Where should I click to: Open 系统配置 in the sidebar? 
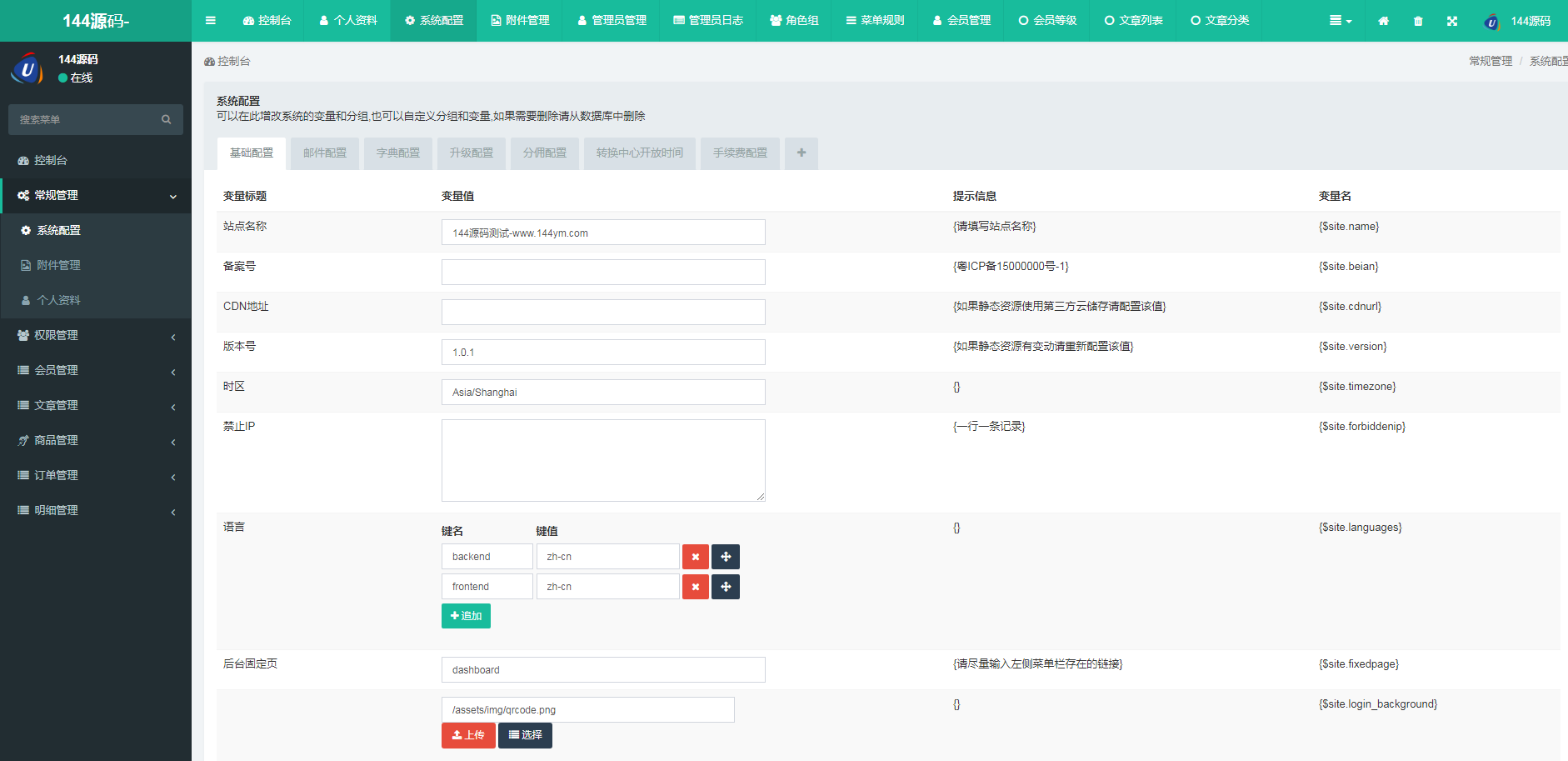96,231
